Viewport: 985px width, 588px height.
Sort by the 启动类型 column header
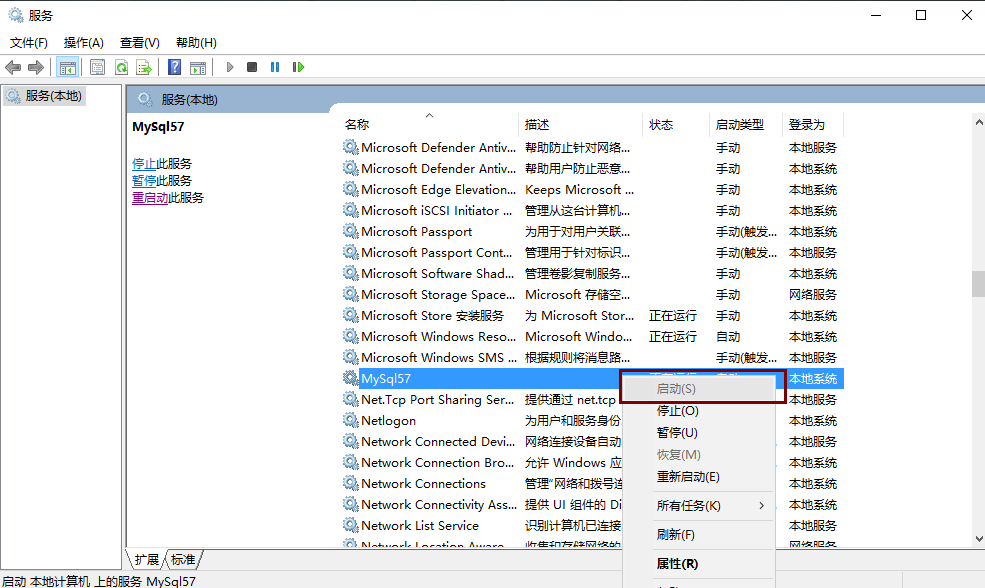coord(746,124)
